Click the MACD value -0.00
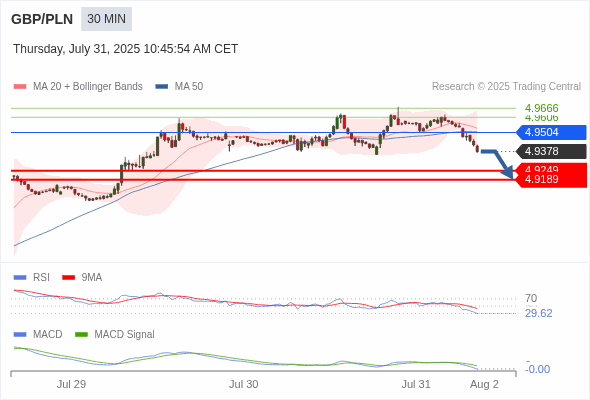The height and width of the screenshot is (400, 590). pos(537,370)
